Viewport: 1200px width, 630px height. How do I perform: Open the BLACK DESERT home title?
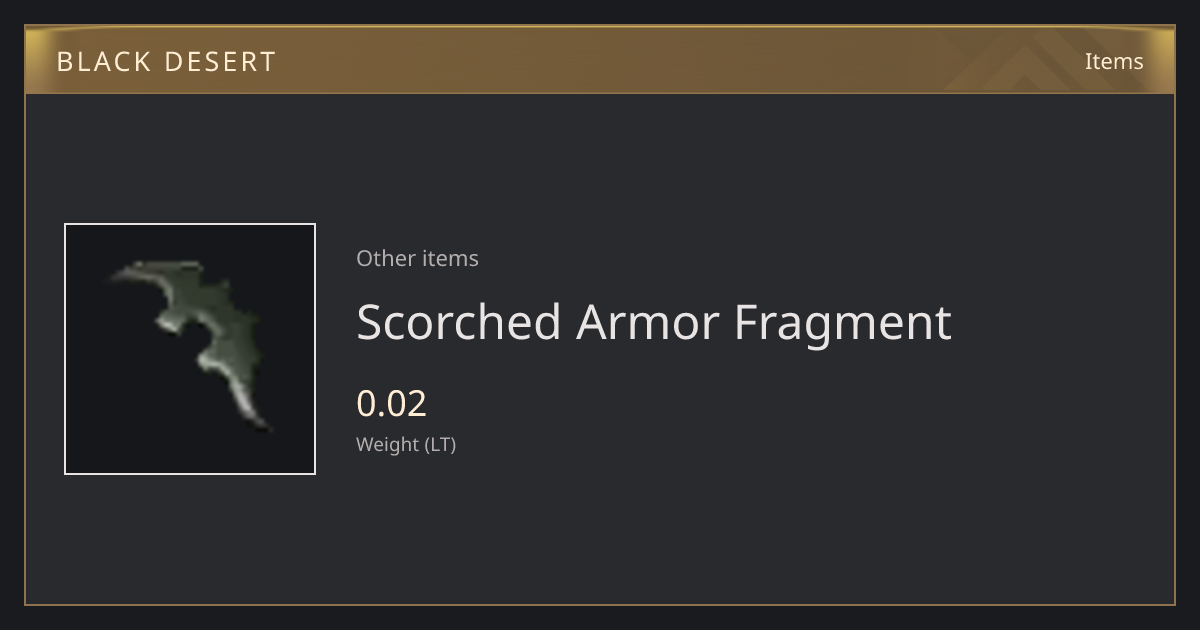(166, 62)
